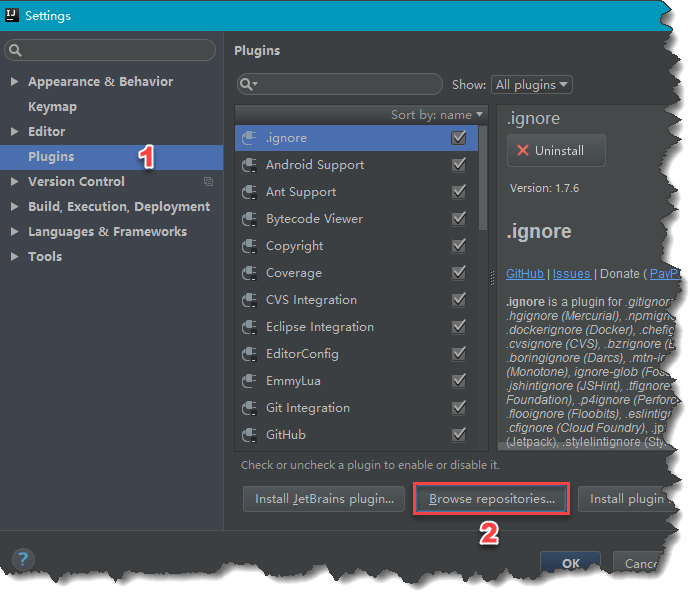Open the PayPal donate link
Viewport: 690px width, 605px height.
664,274
